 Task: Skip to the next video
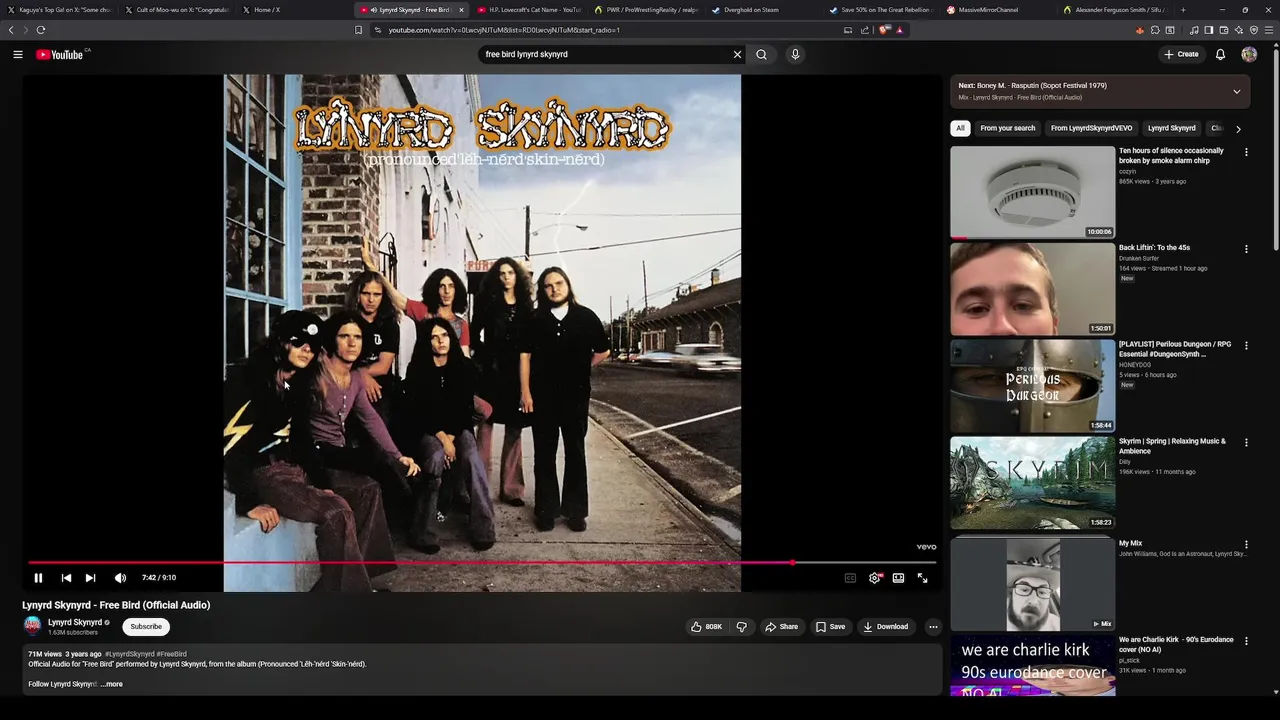pos(90,578)
